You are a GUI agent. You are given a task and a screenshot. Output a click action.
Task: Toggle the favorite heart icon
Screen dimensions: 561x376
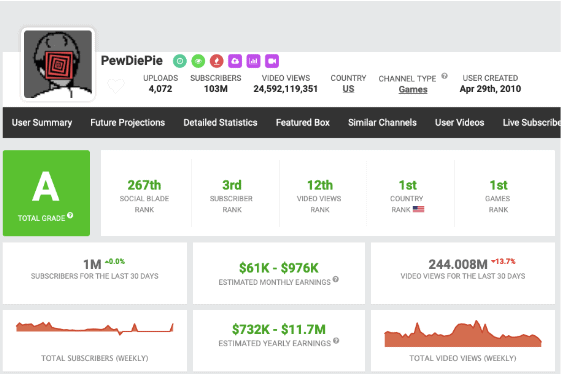pyautogui.click(x=116, y=86)
